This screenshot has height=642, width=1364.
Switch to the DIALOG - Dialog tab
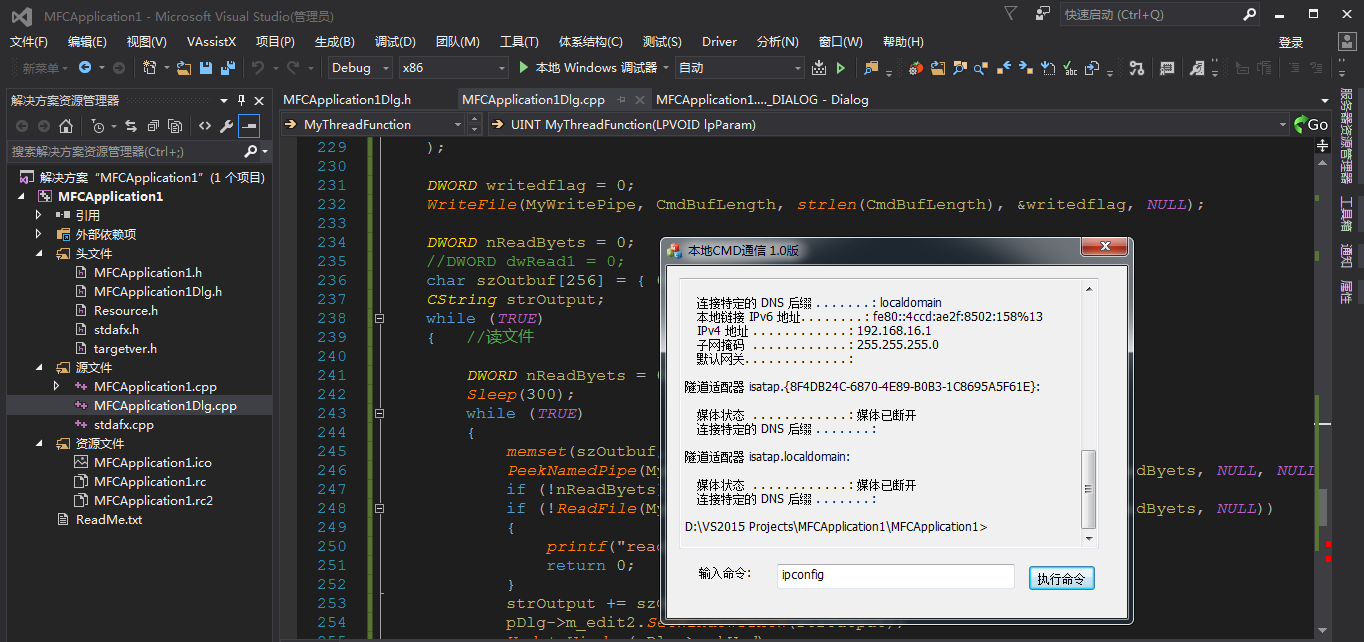point(762,100)
